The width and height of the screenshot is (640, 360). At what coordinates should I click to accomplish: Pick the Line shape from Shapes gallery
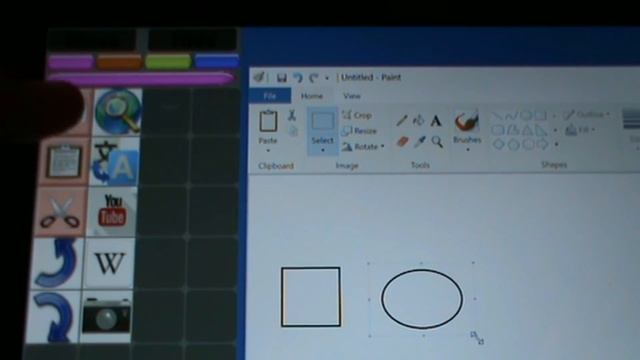[x=497, y=116]
